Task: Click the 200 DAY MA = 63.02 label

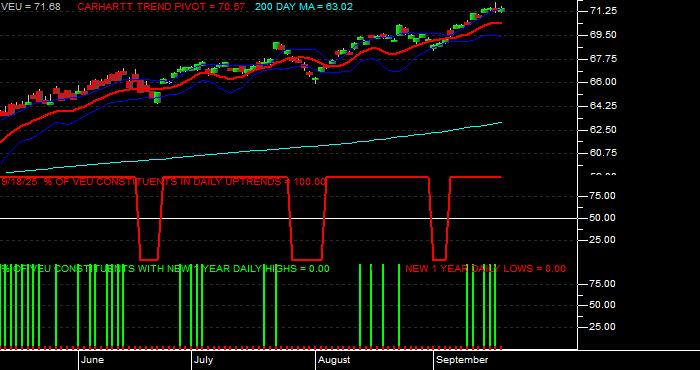Action: click(x=304, y=7)
